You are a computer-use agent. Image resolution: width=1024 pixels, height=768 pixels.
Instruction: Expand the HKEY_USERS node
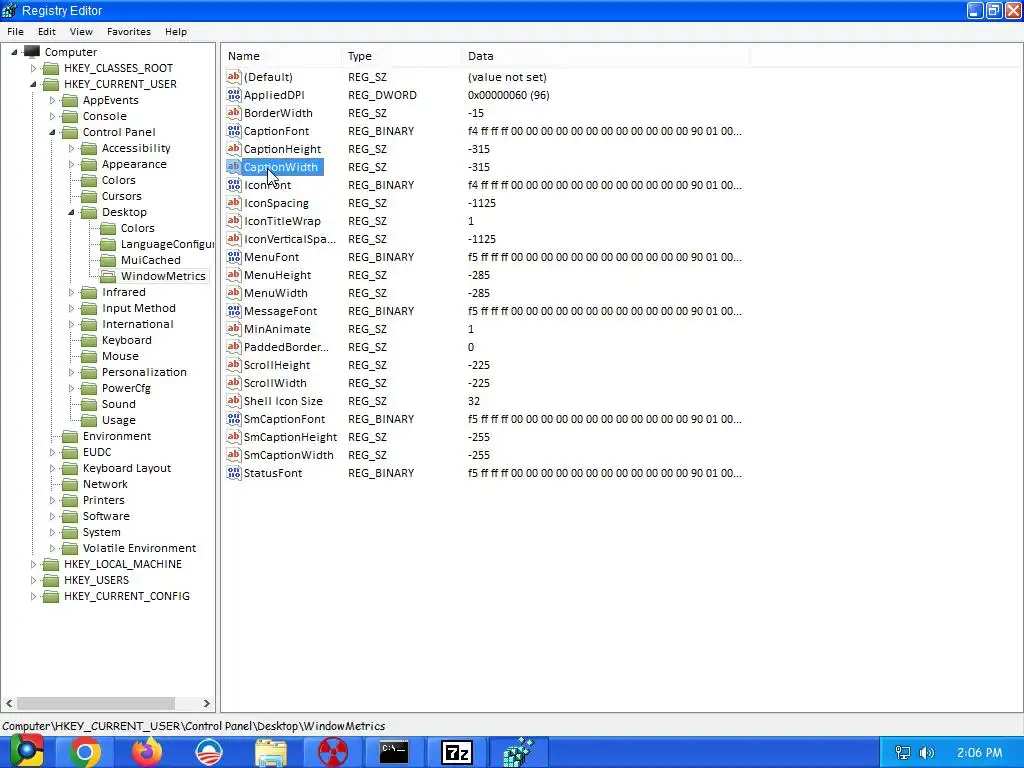[33, 580]
